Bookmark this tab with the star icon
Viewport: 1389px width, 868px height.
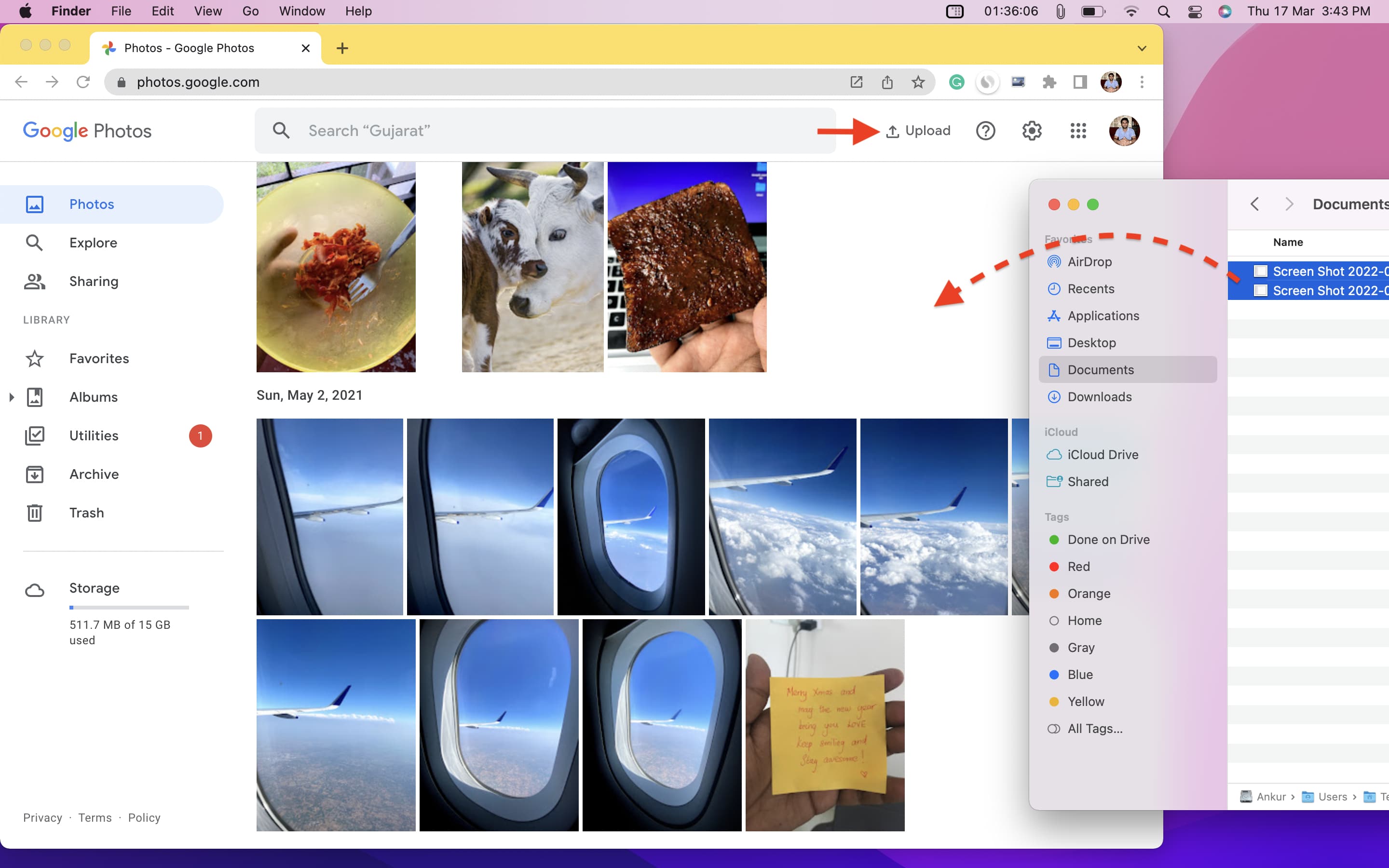pyautogui.click(x=918, y=82)
